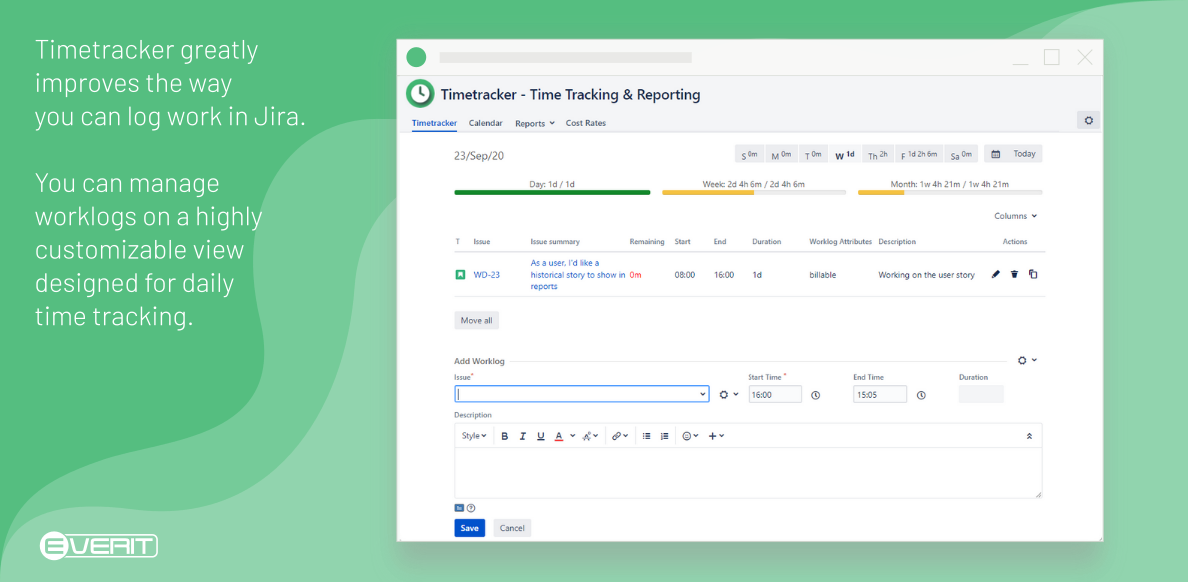Click the Move all button
This screenshot has width=1188, height=582.
pyautogui.click(x=477, y=321)
